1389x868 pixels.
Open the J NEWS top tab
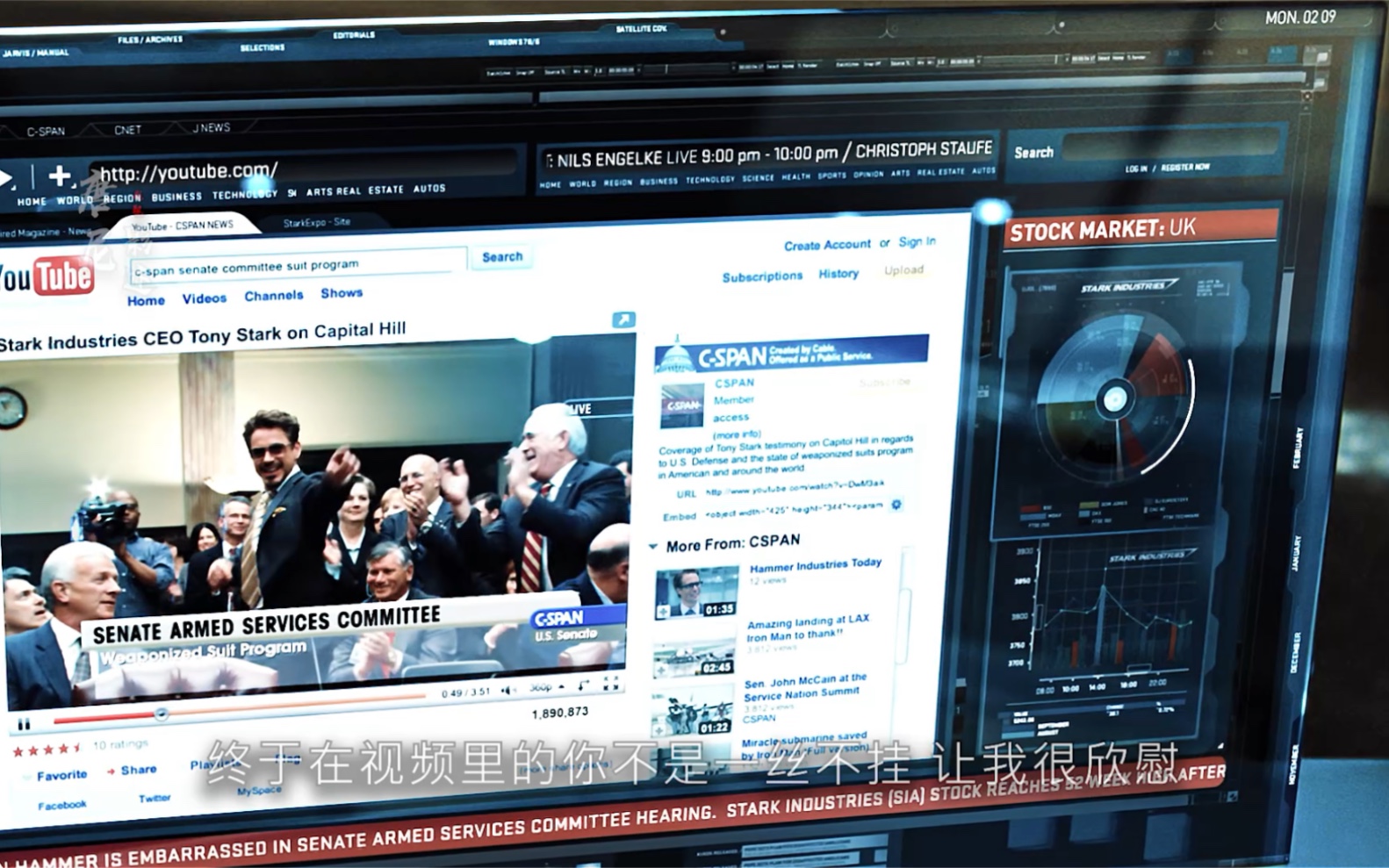pos(212,128)
